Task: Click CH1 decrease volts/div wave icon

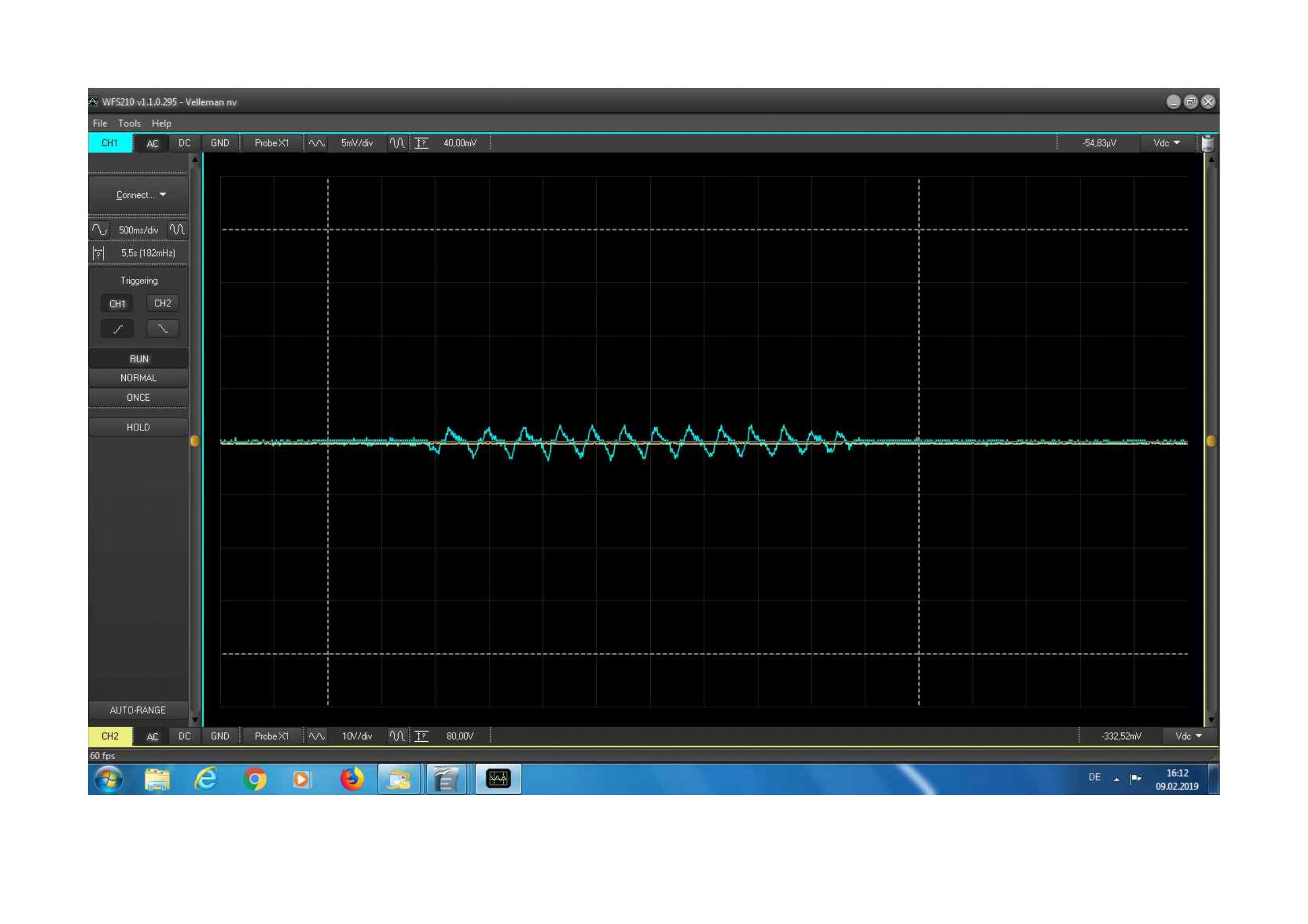Action: (316, 144)
